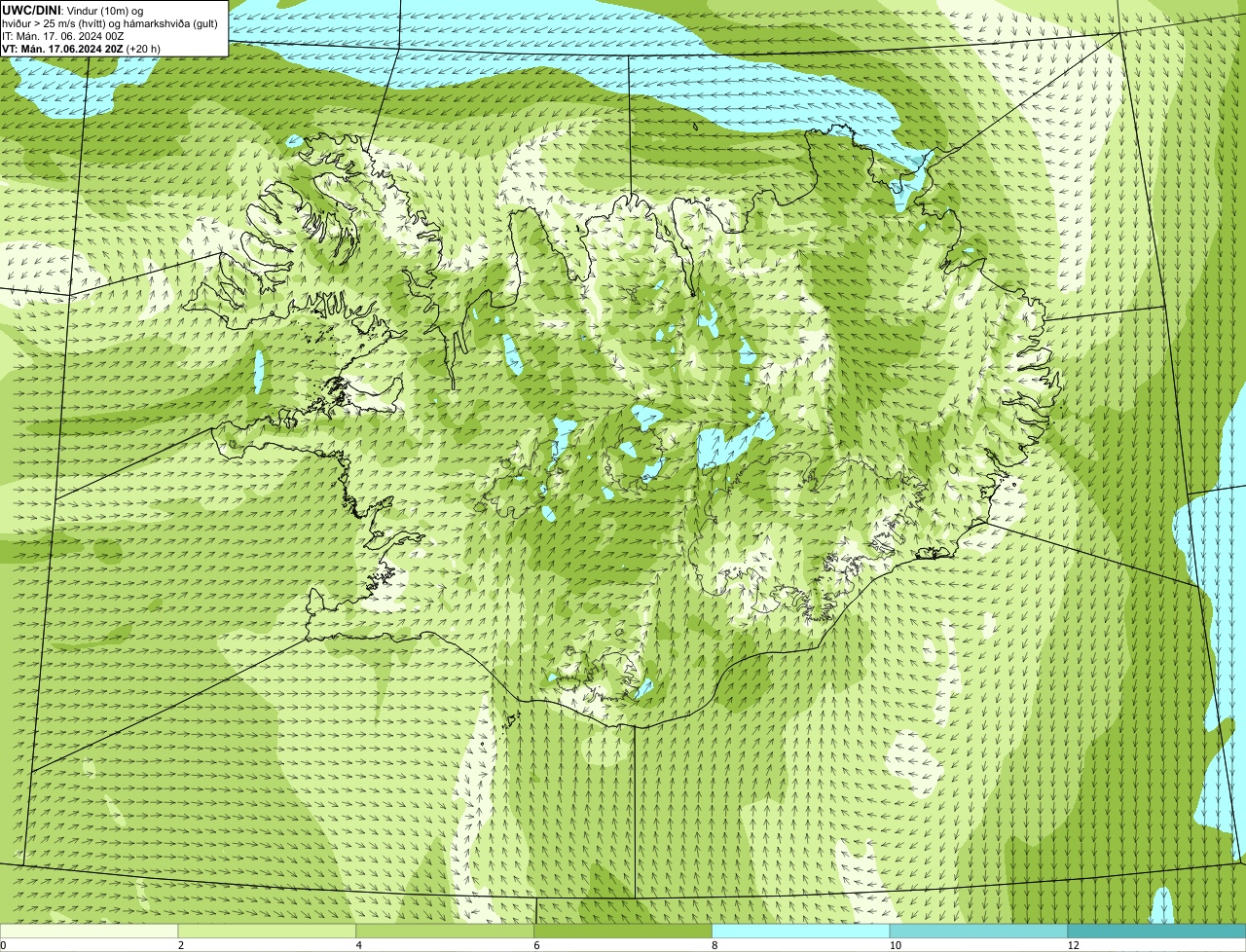Image resolution: width=1246 pixels, height=952 pixels.
Task: Click the 8–10 m/s light cyan segment
Action: (x=801, y=931)
